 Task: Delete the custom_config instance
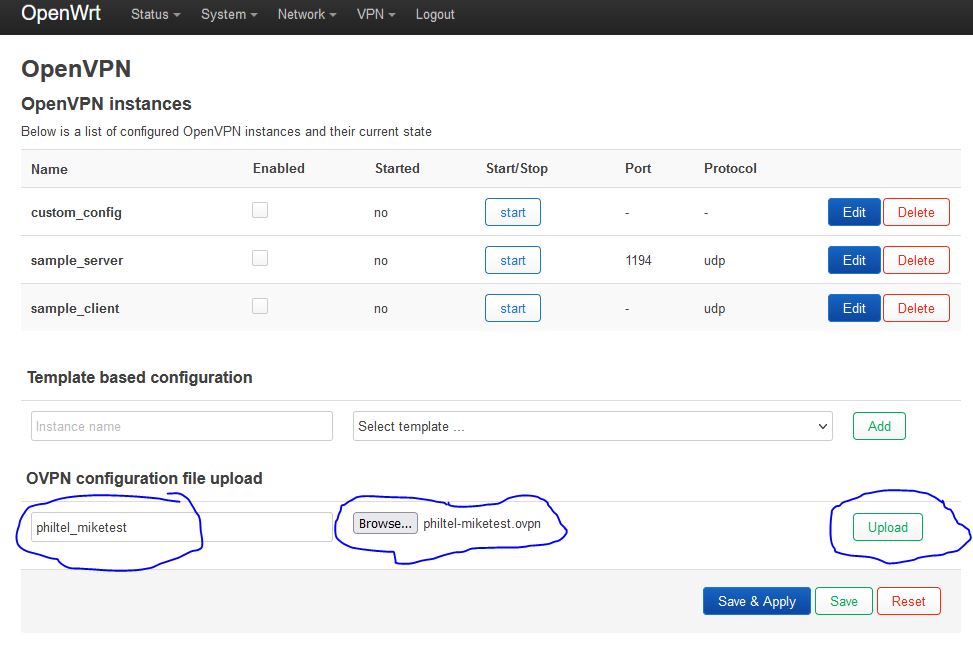tap(916, 212)
